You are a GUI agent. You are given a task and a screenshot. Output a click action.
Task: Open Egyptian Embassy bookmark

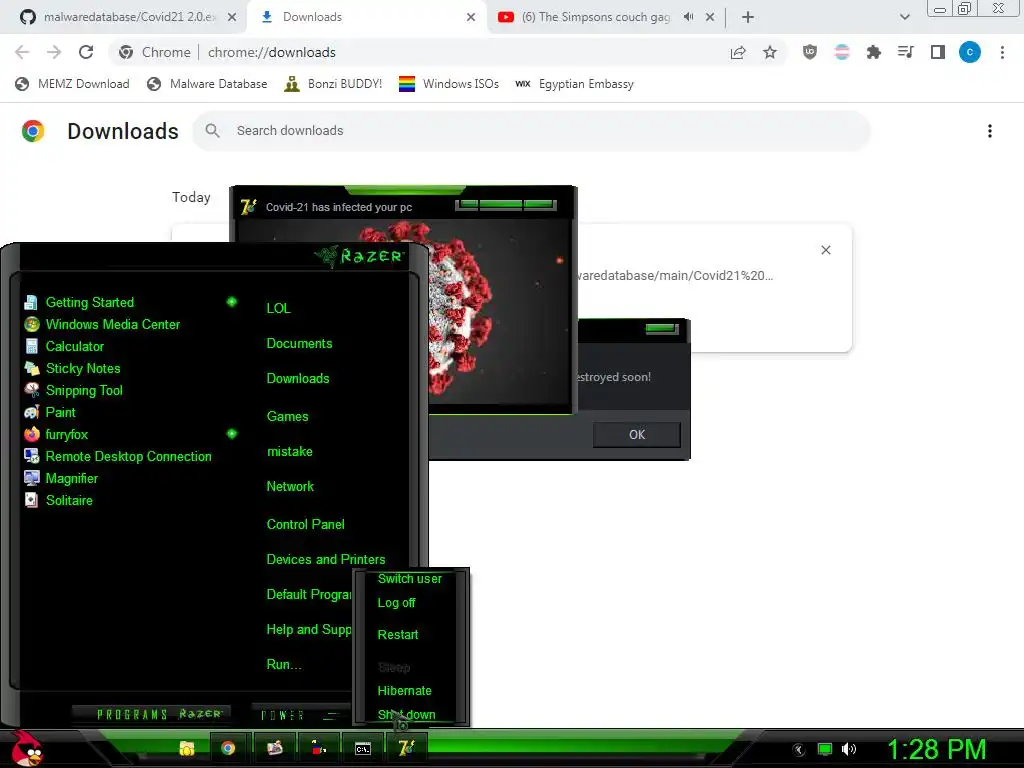(575, 84)
